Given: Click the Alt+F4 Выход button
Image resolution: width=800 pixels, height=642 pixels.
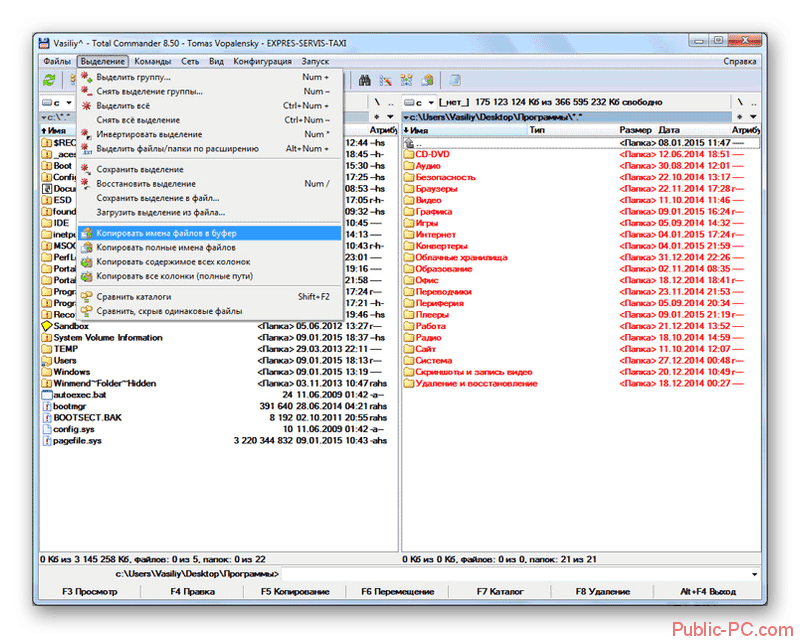Looking at the screenshot, I should pos(708,591).
